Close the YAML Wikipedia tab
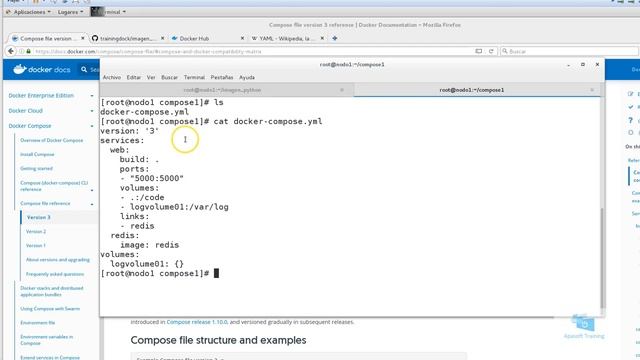 click(322, 38)
